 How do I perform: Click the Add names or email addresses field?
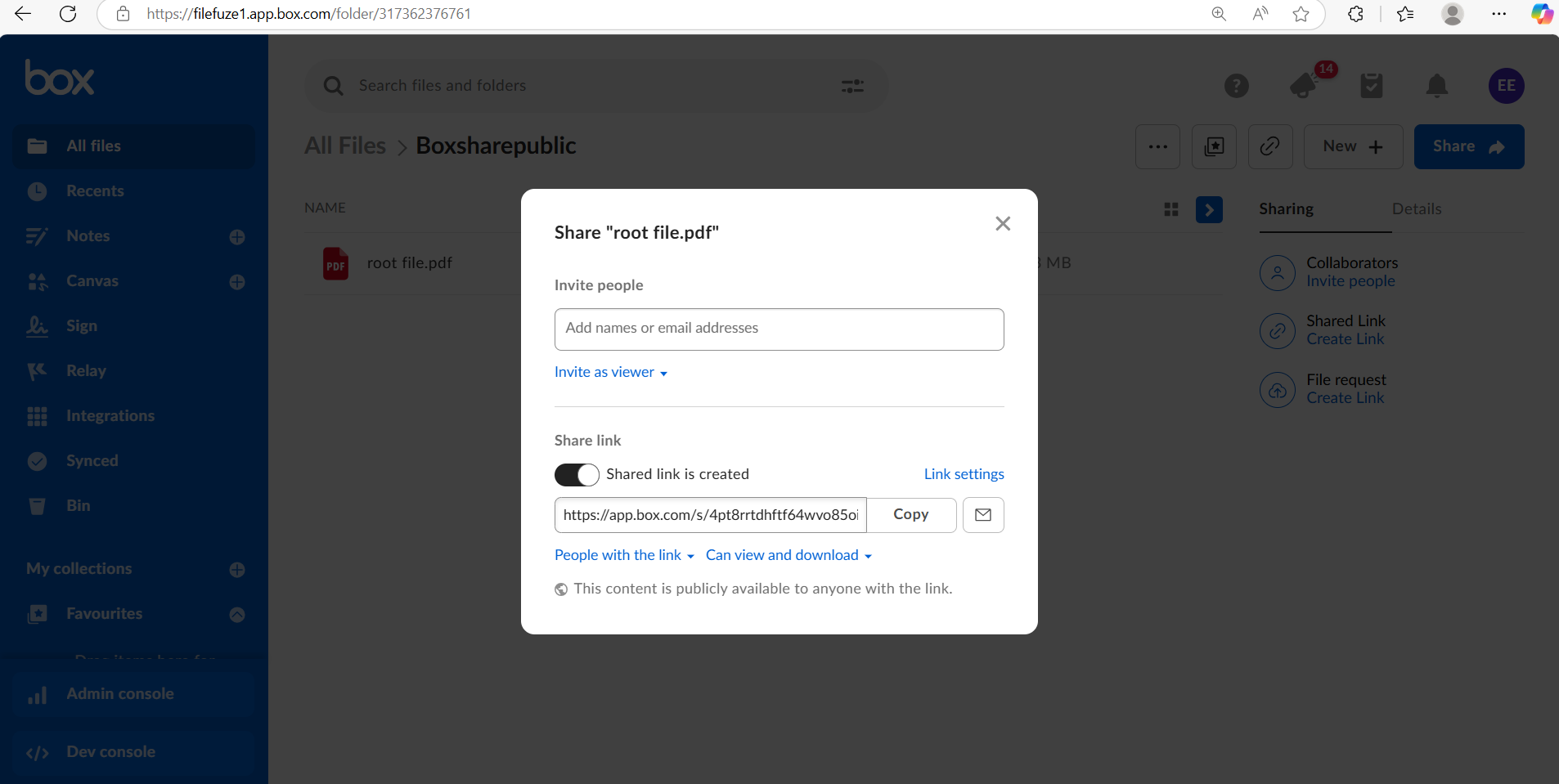point(779,329)
